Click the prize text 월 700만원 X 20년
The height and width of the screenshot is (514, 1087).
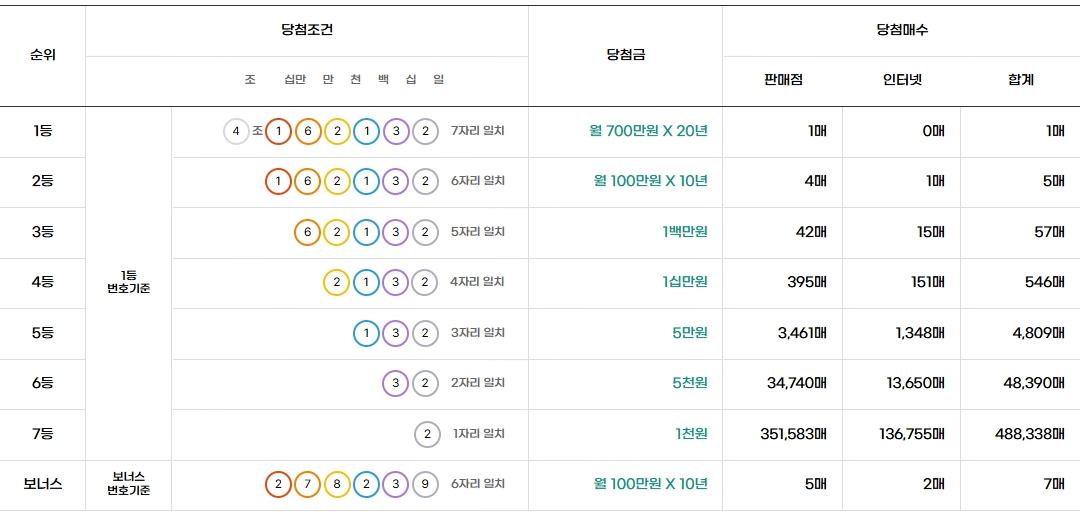(648, 130)
